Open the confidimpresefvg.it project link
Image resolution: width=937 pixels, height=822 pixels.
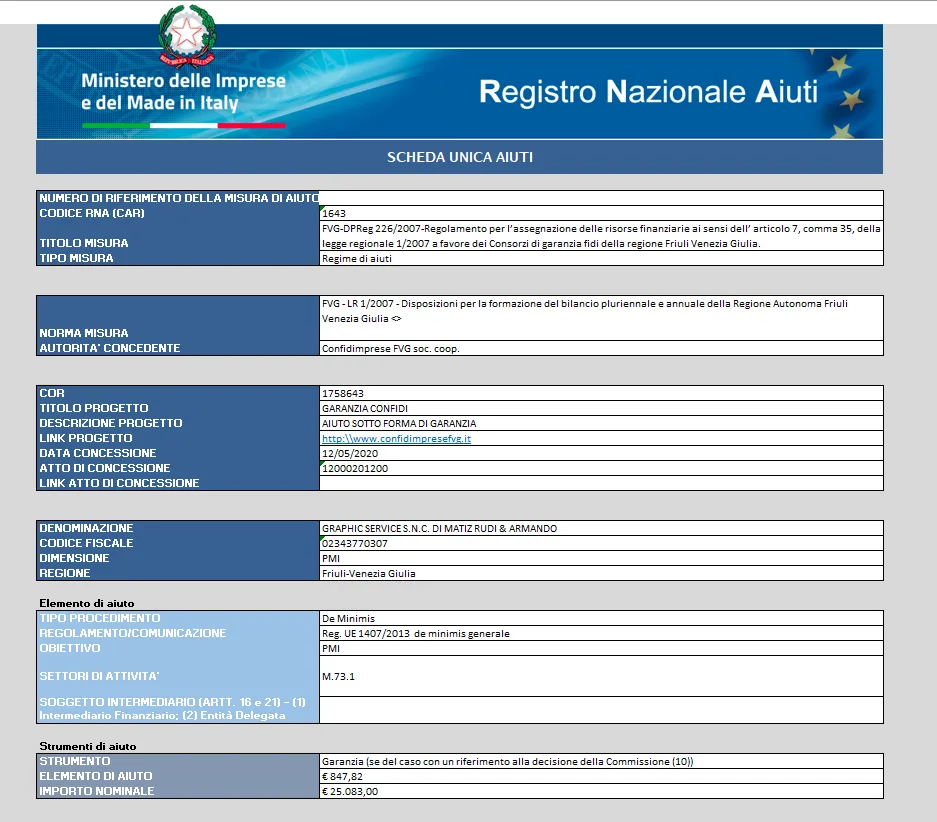pyautogui.click(x=396, y=438)
